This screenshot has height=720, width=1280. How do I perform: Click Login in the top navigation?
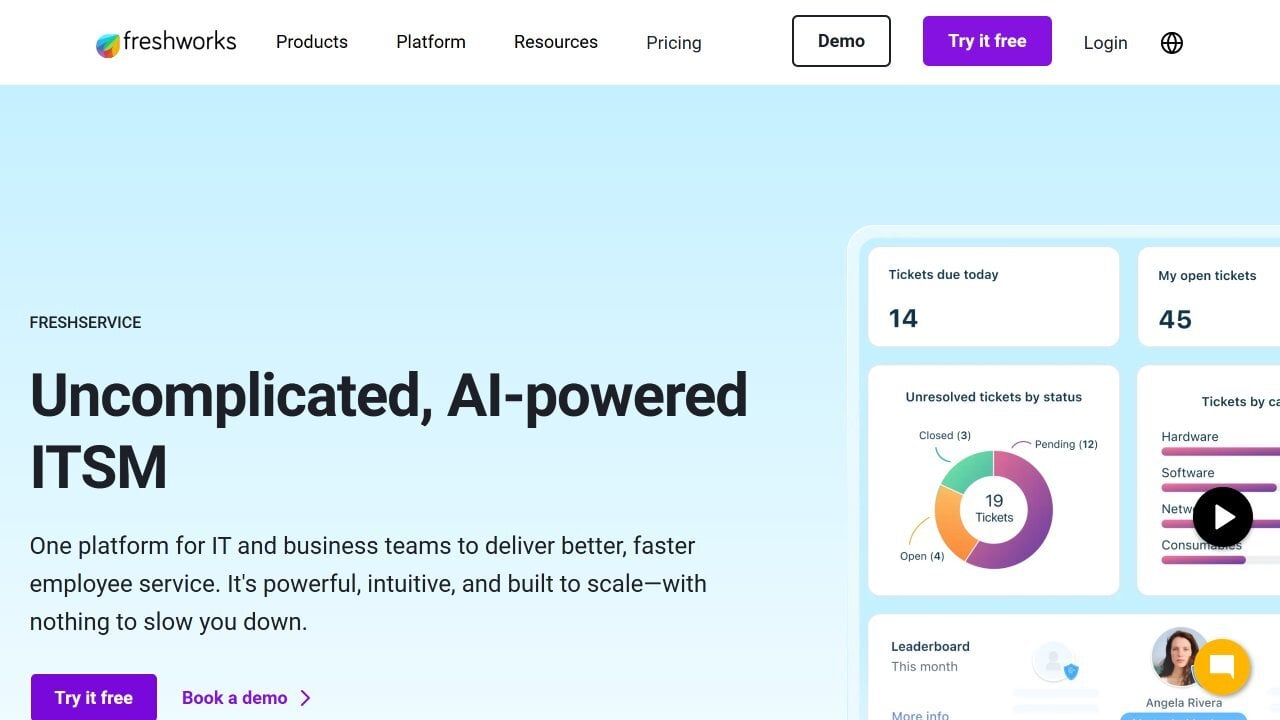[1105, 42]
